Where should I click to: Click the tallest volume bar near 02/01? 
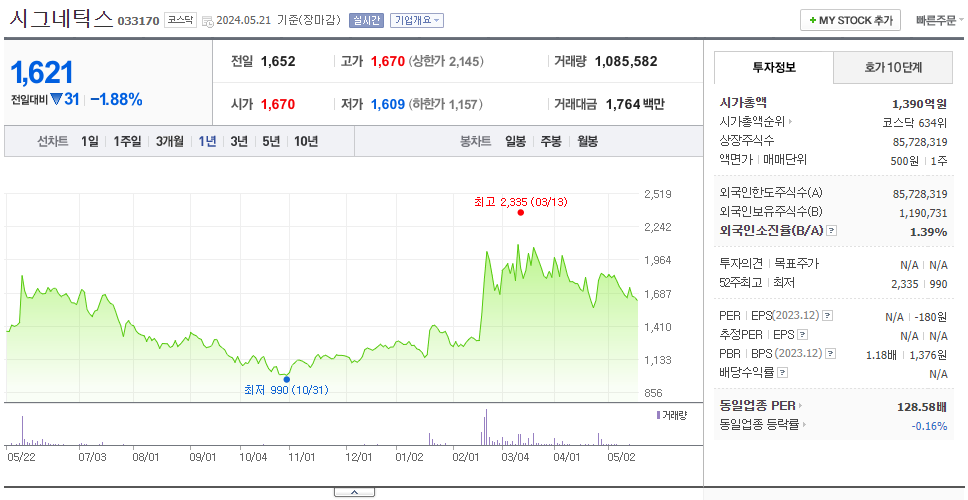[486, 427]
